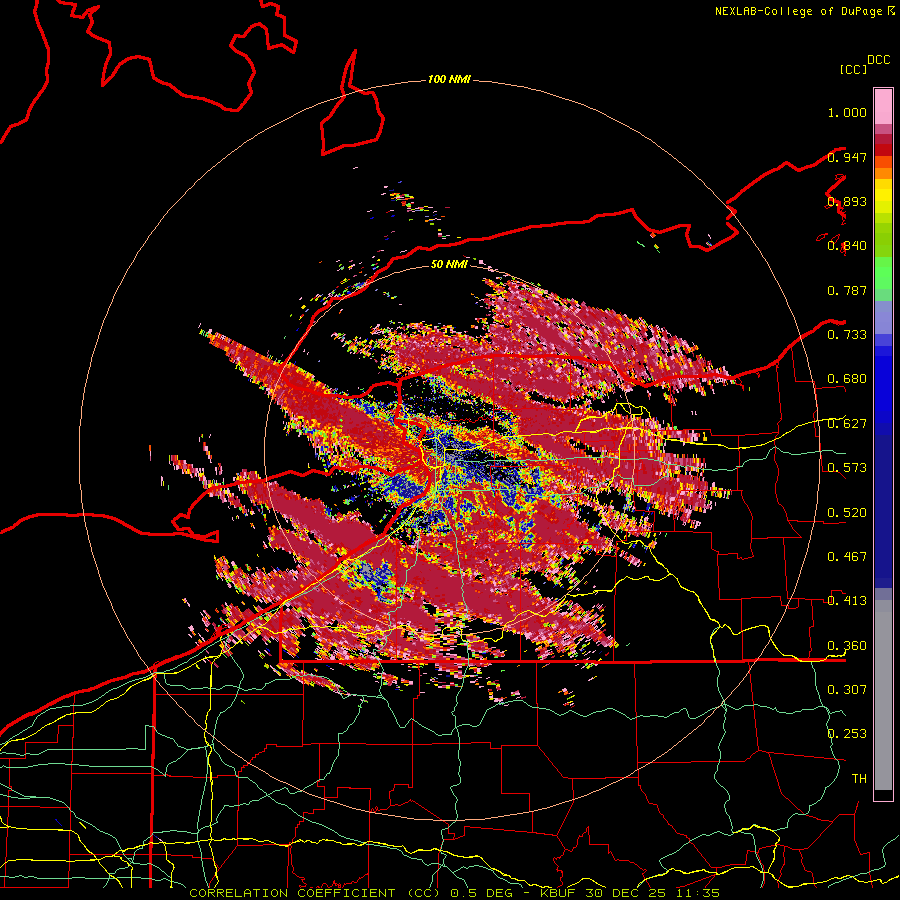Click the Correlation Coefficient KBUF title caption
The width and height of the screenshot is (900, 900).
point(455,893)
